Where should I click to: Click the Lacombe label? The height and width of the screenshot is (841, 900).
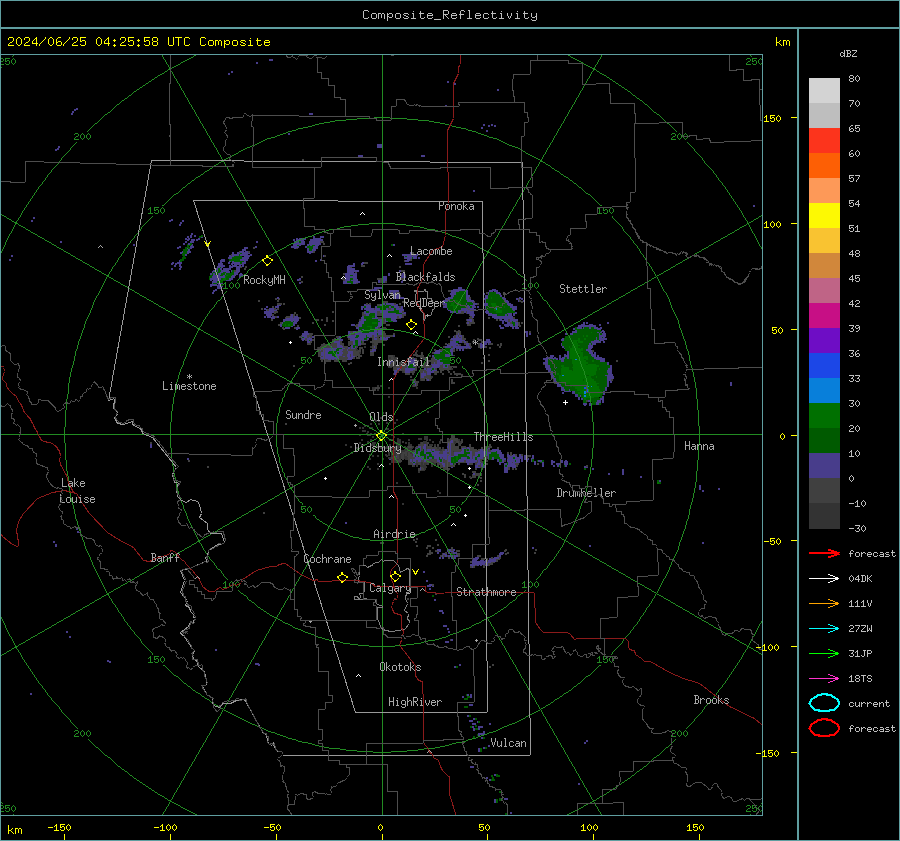click(x=431, y=251)
